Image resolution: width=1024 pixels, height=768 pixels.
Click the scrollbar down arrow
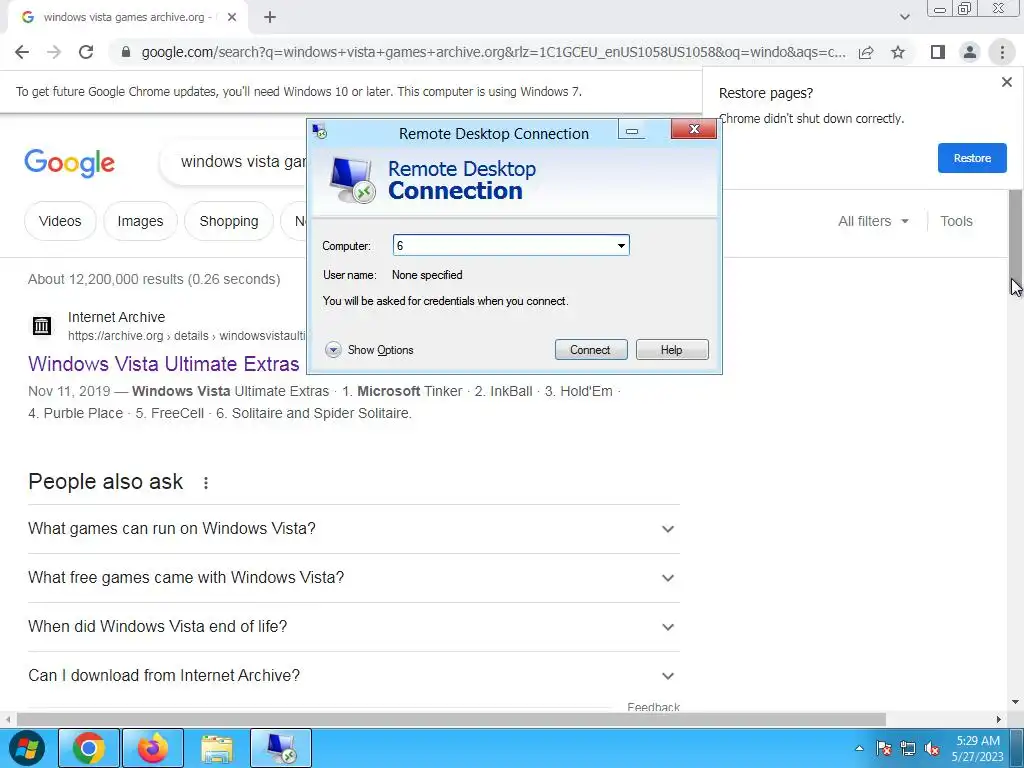click(x=1015, y=703)
